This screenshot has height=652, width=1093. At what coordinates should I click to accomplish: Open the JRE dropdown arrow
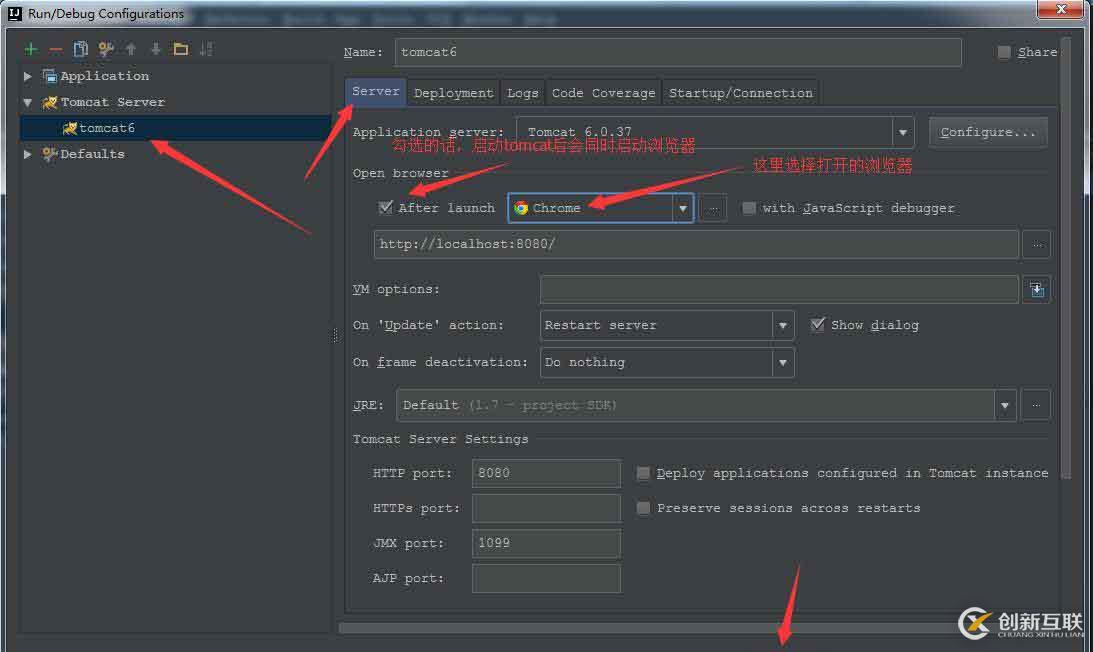click(1005, 405)
